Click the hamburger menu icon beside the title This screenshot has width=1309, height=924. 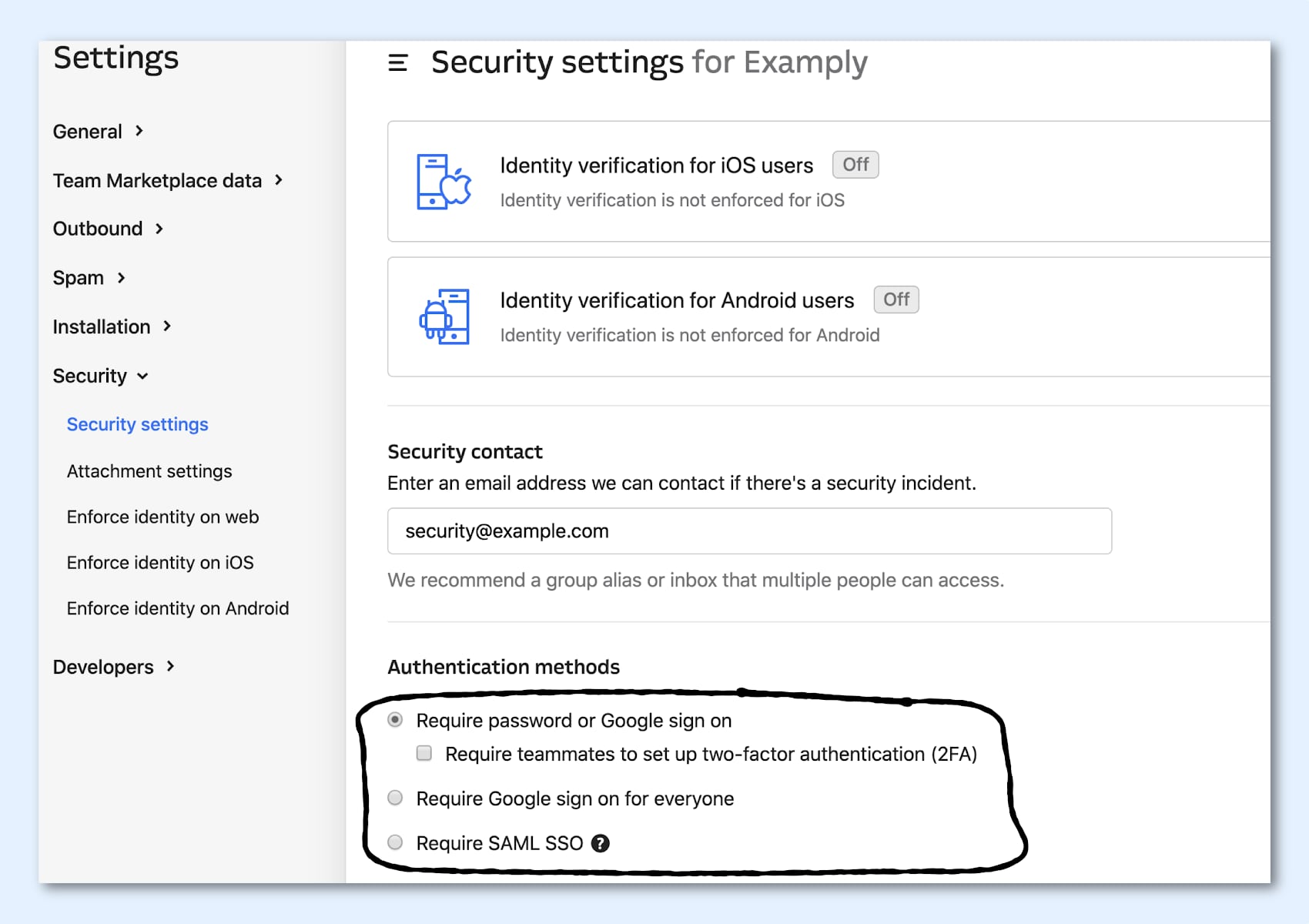(x=397, y=62)
